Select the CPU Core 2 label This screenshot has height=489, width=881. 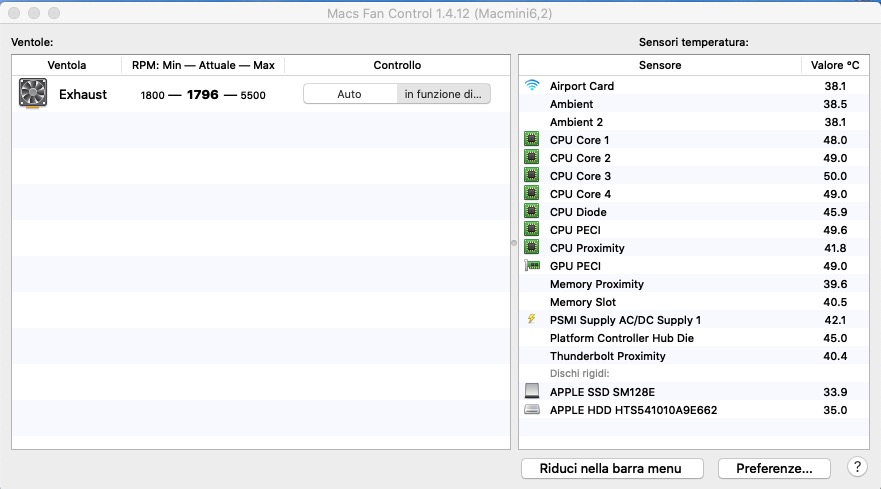[x=580, y=158]
